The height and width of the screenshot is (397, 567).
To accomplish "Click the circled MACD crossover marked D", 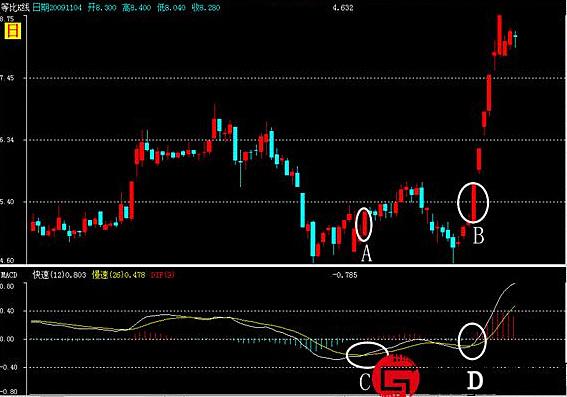I will click(472, 341).
